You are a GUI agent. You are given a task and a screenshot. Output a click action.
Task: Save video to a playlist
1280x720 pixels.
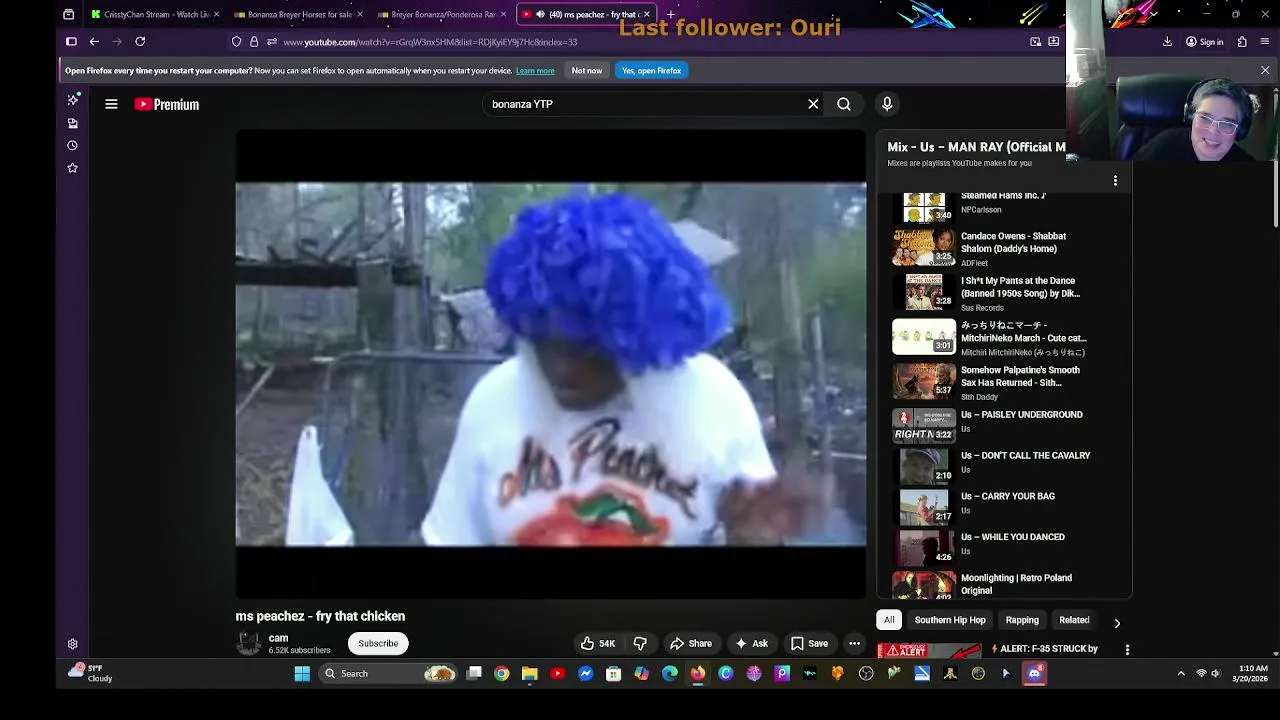point(810,643)
